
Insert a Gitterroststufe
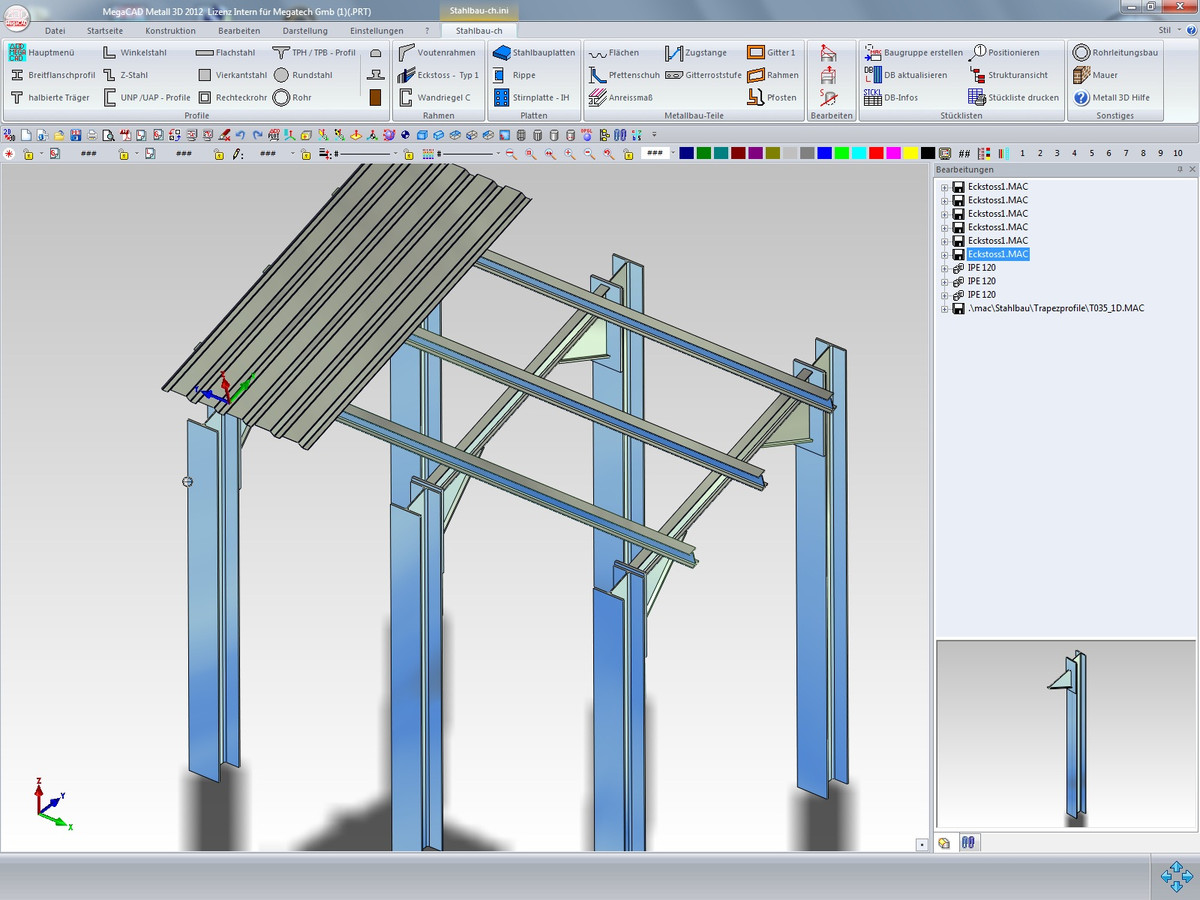[x=703, y=75]
